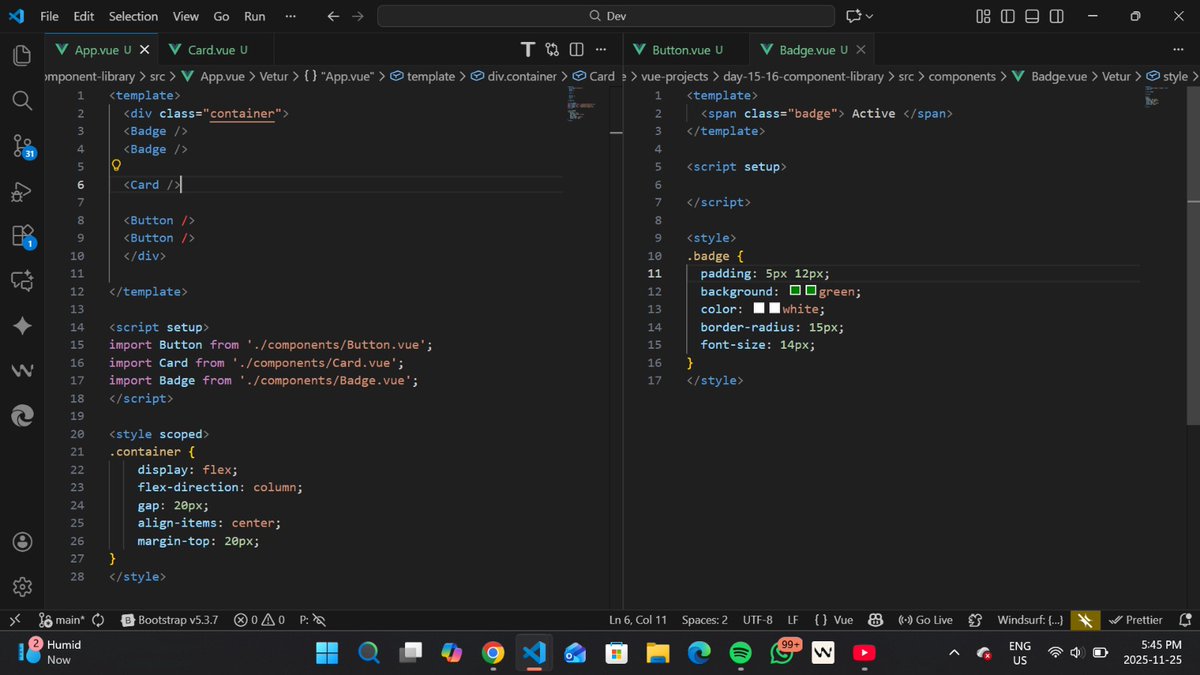This screenshot has width=1200, height=675.
Task: Open notifications bell in status bar
Action: pyautogui.click(x=1186, y=620)
